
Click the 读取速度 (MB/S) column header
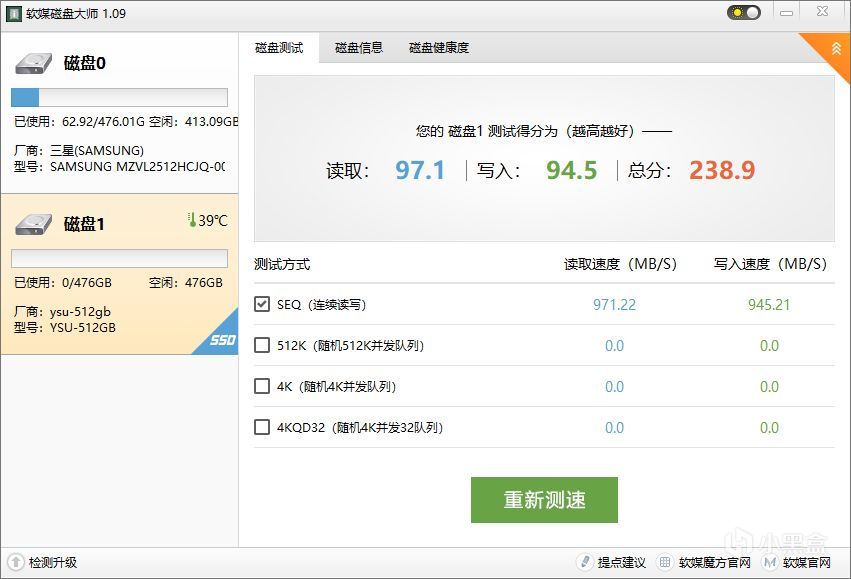(x=620, y=264)
